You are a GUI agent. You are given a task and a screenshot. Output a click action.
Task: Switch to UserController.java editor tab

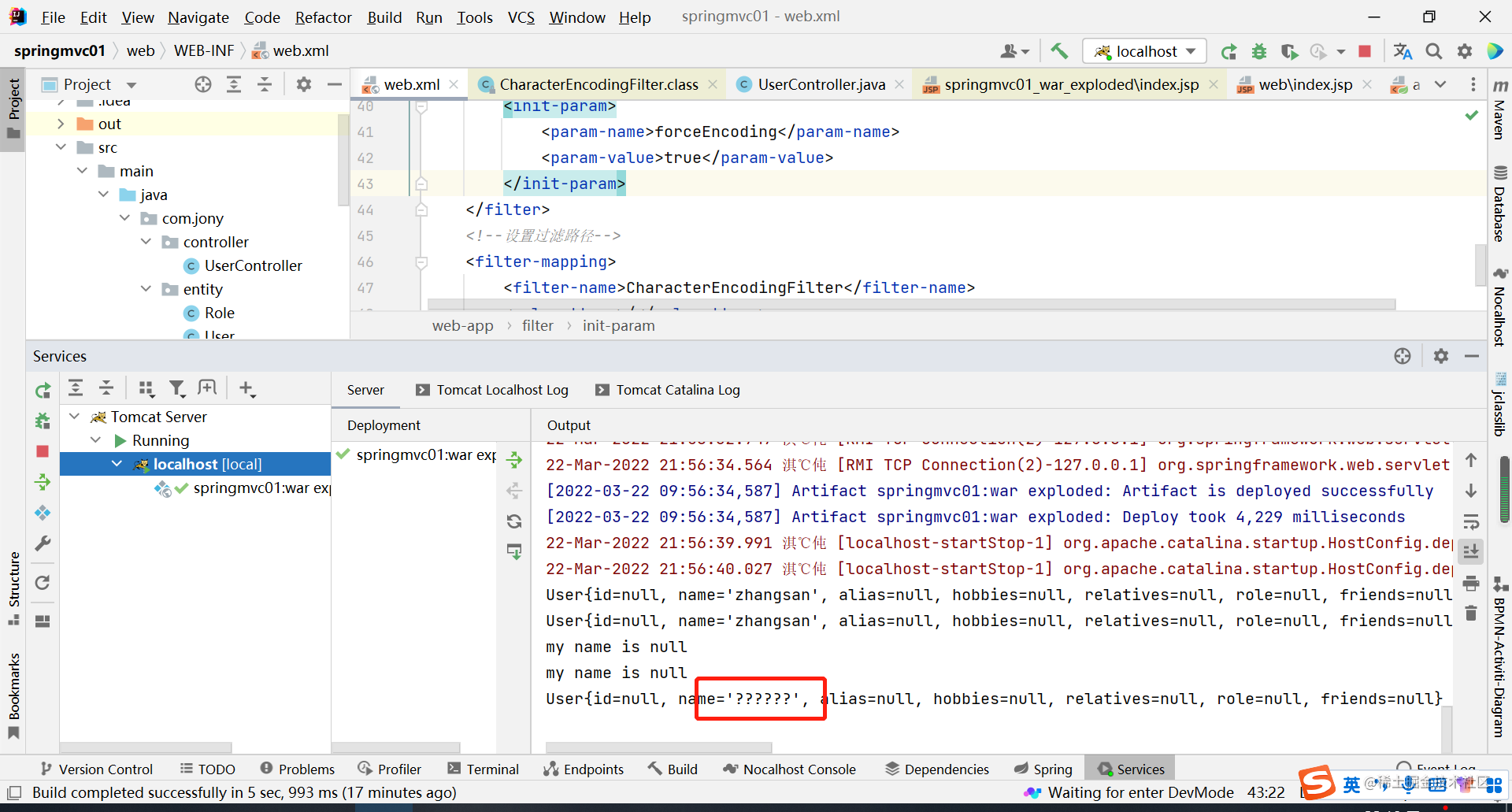(x=821, y=84)
